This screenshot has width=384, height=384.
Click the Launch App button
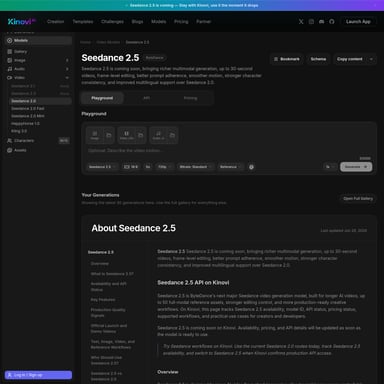coord(358,22)
